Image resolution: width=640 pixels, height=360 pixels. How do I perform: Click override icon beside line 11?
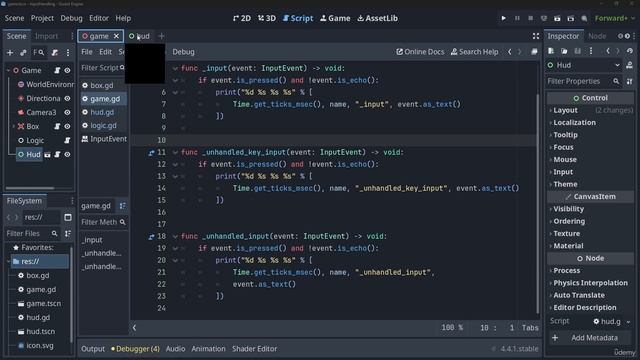(x=151, y=152)
